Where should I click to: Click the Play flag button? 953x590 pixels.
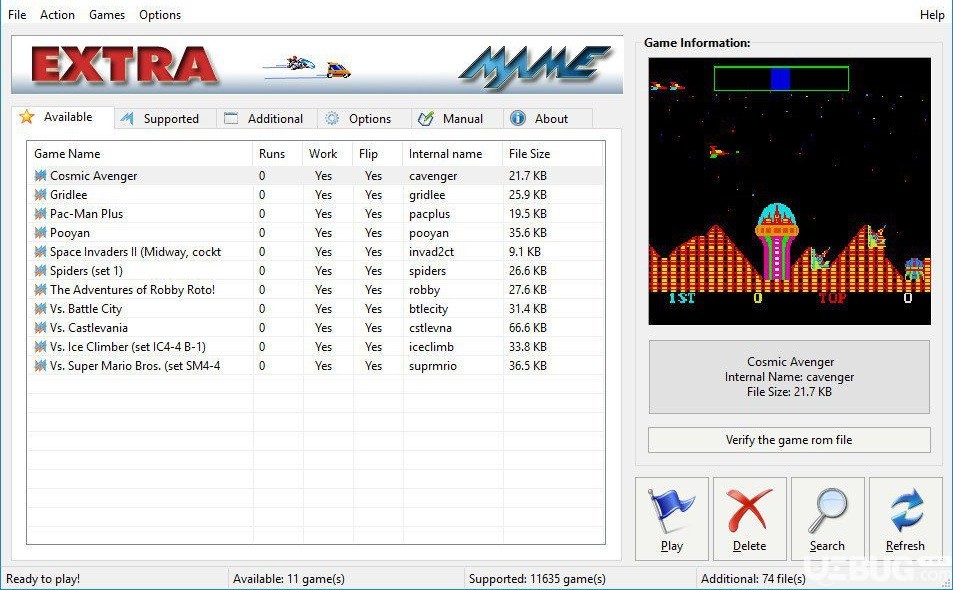672,519
